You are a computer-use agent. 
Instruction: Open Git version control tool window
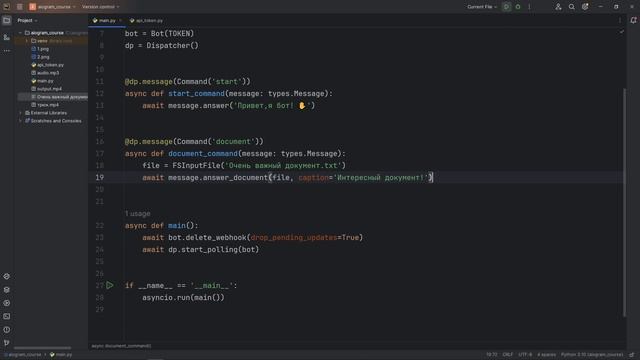tap(7, 343)
